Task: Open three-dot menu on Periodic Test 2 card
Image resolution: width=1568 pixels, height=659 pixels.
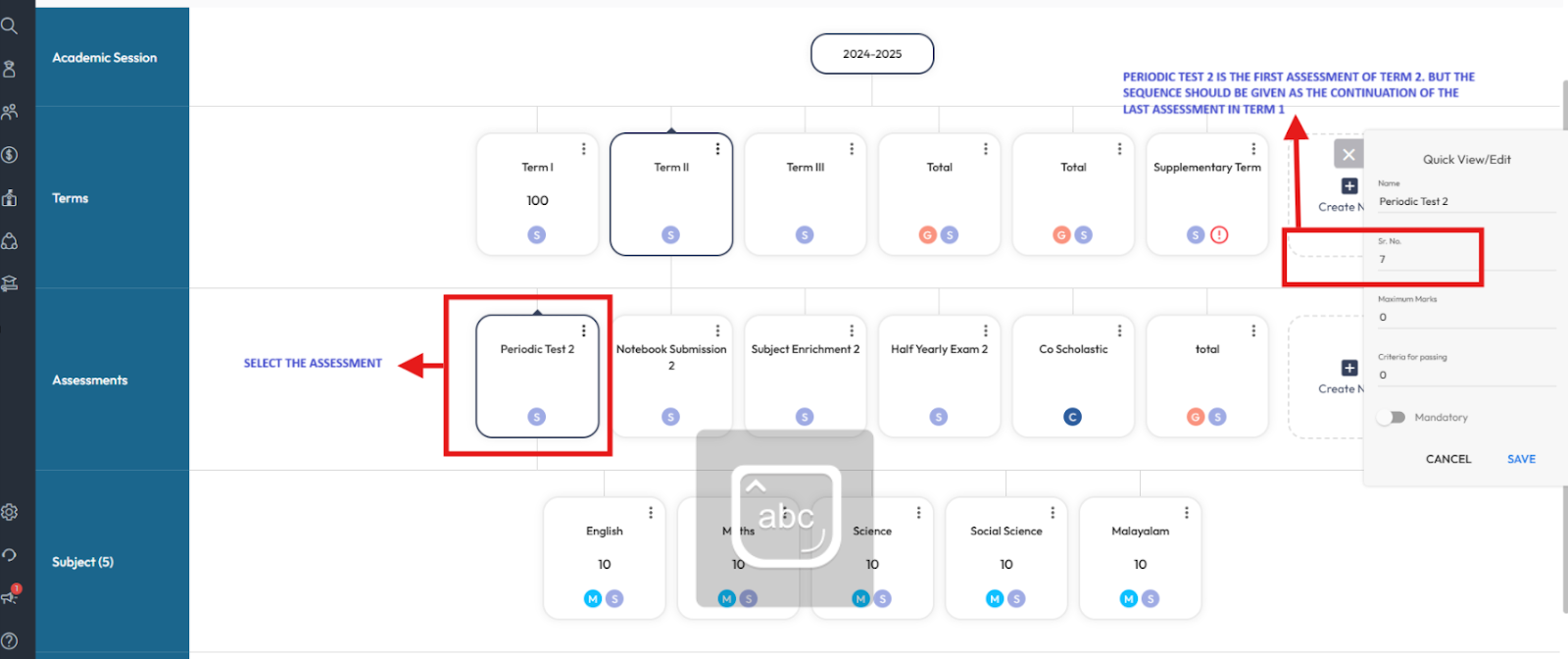Action: coord(584,331)
